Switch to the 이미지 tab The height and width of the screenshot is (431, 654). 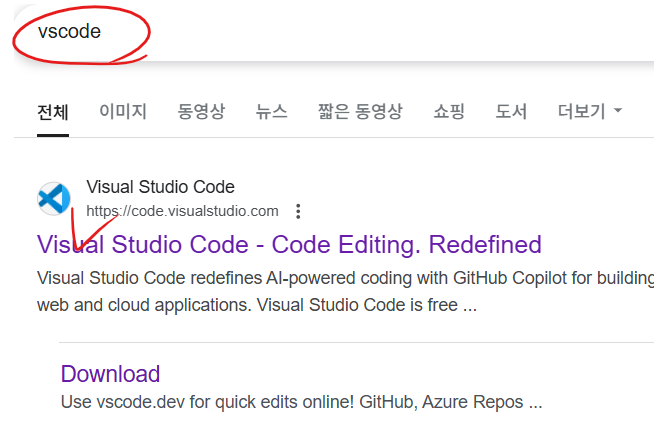[x=123, y=111]
